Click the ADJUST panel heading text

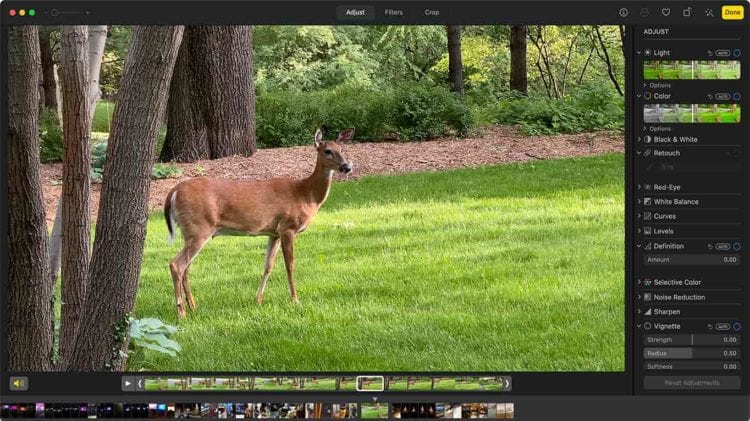point(656,32)
